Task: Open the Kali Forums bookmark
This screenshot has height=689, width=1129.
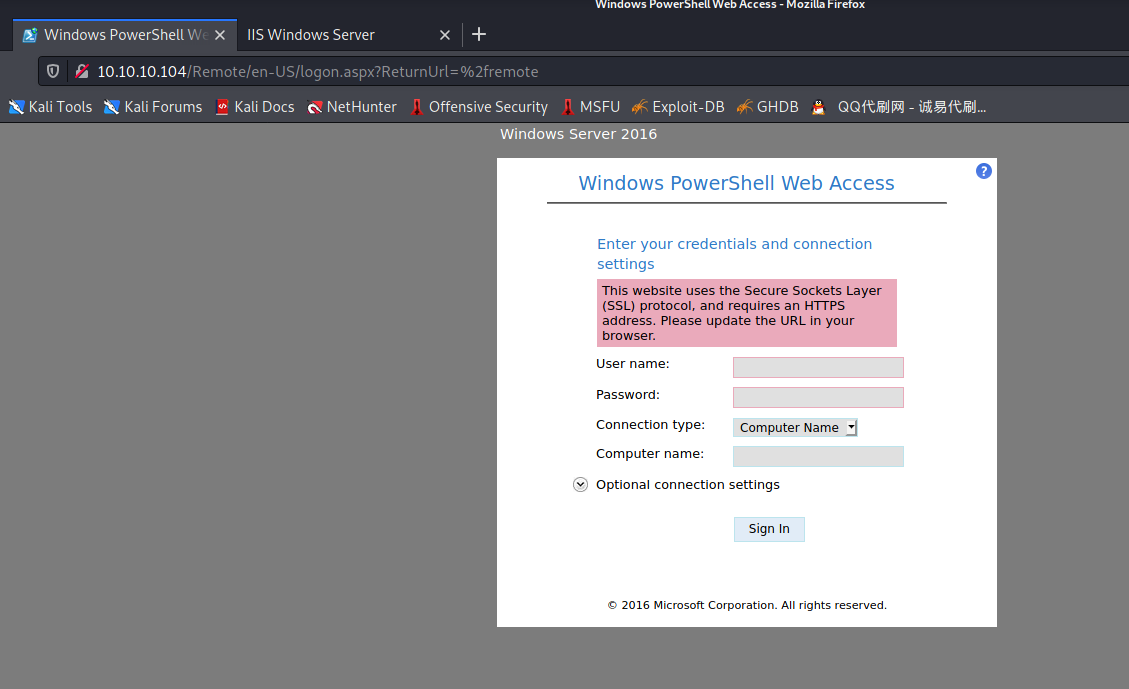Action: [153, 107]
